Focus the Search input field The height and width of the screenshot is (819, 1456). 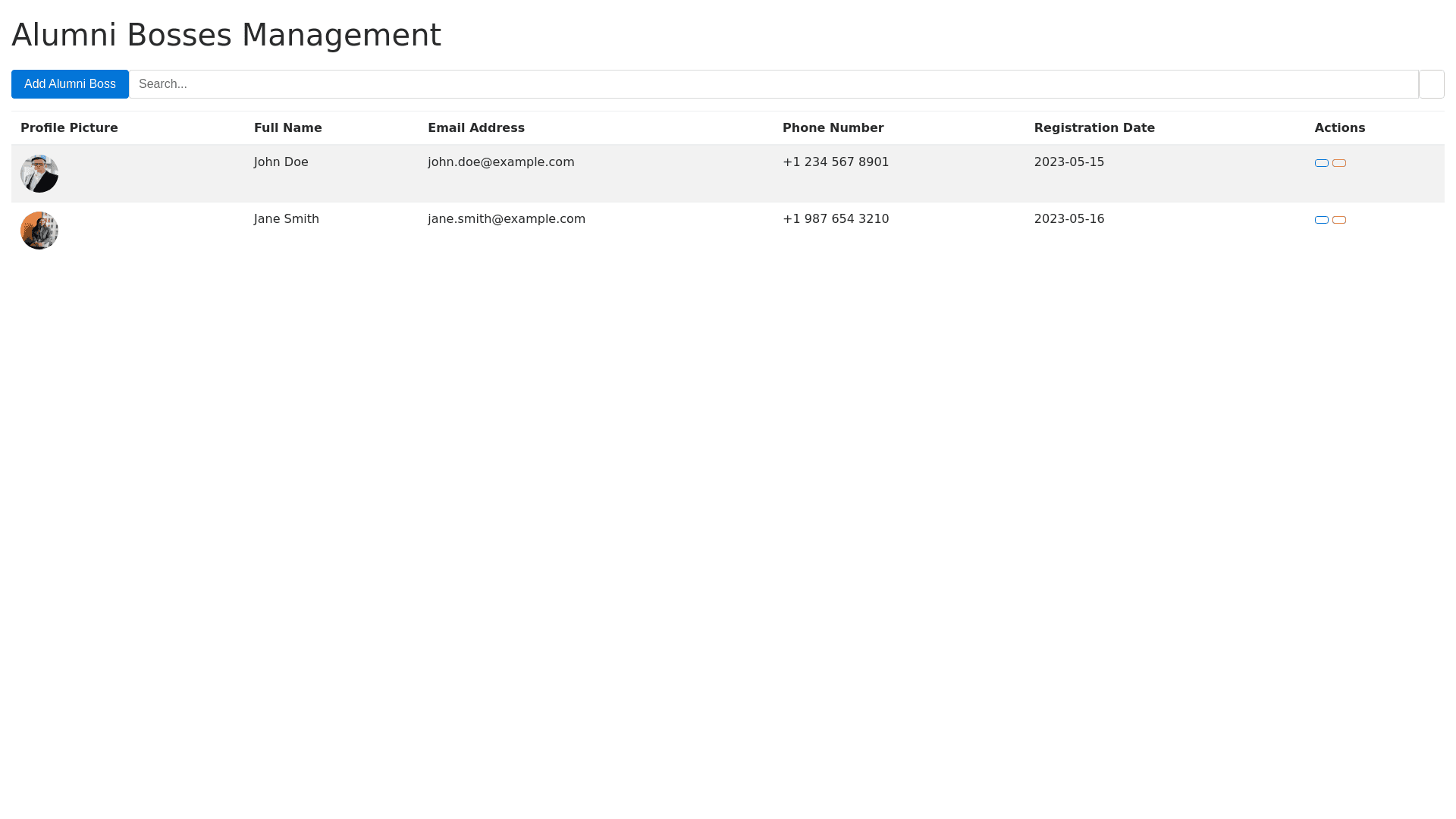[x=773, y=84]
